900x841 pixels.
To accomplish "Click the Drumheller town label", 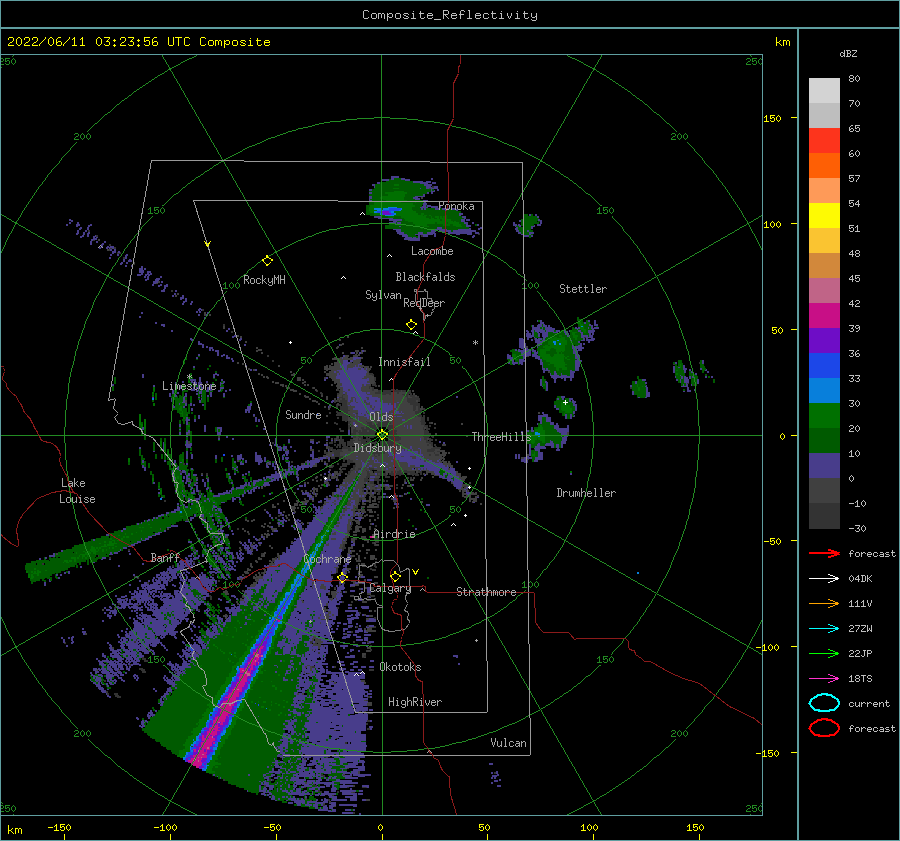I will [586, 493].
